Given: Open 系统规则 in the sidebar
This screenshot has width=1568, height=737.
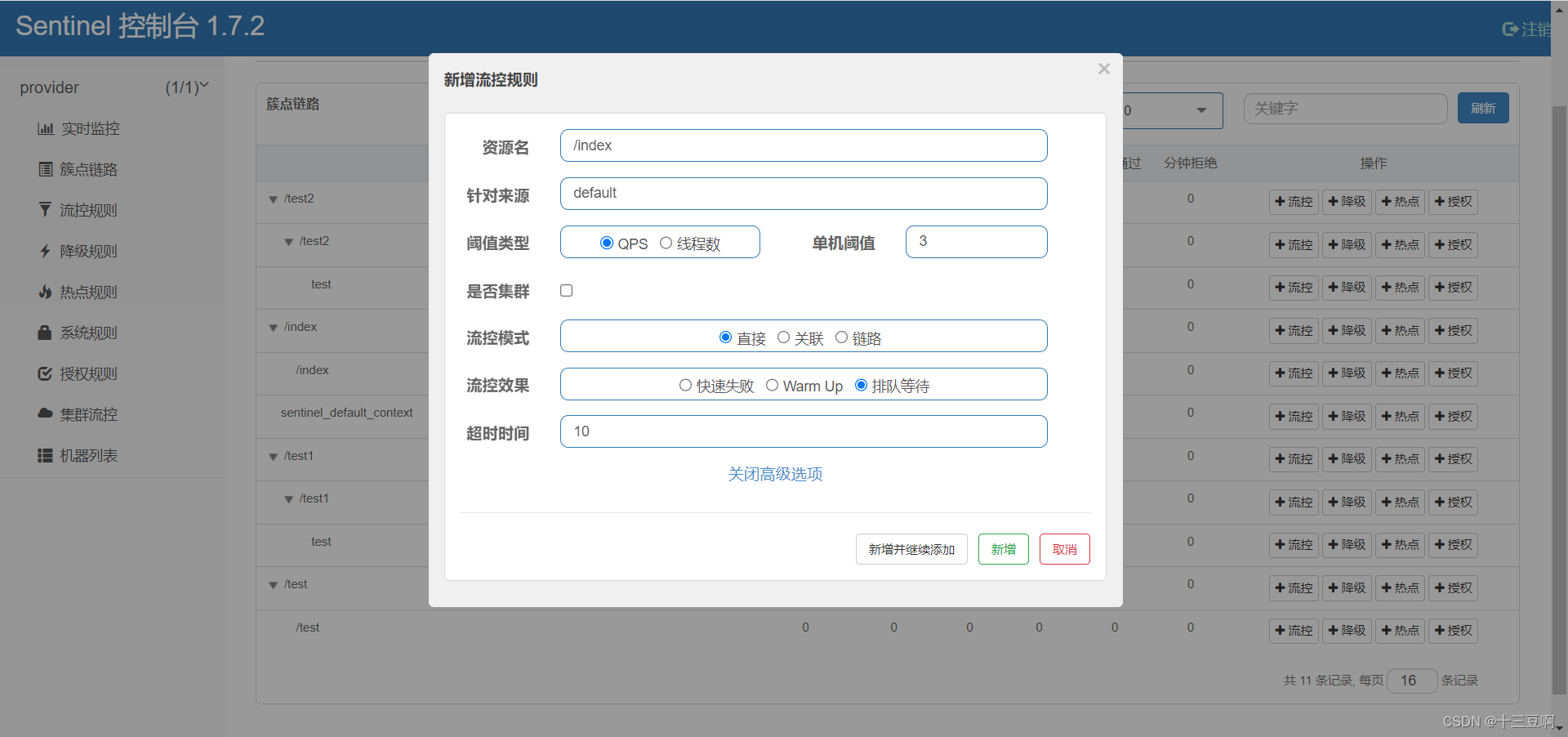Looking at the screenshot, I should coord(89,333).
